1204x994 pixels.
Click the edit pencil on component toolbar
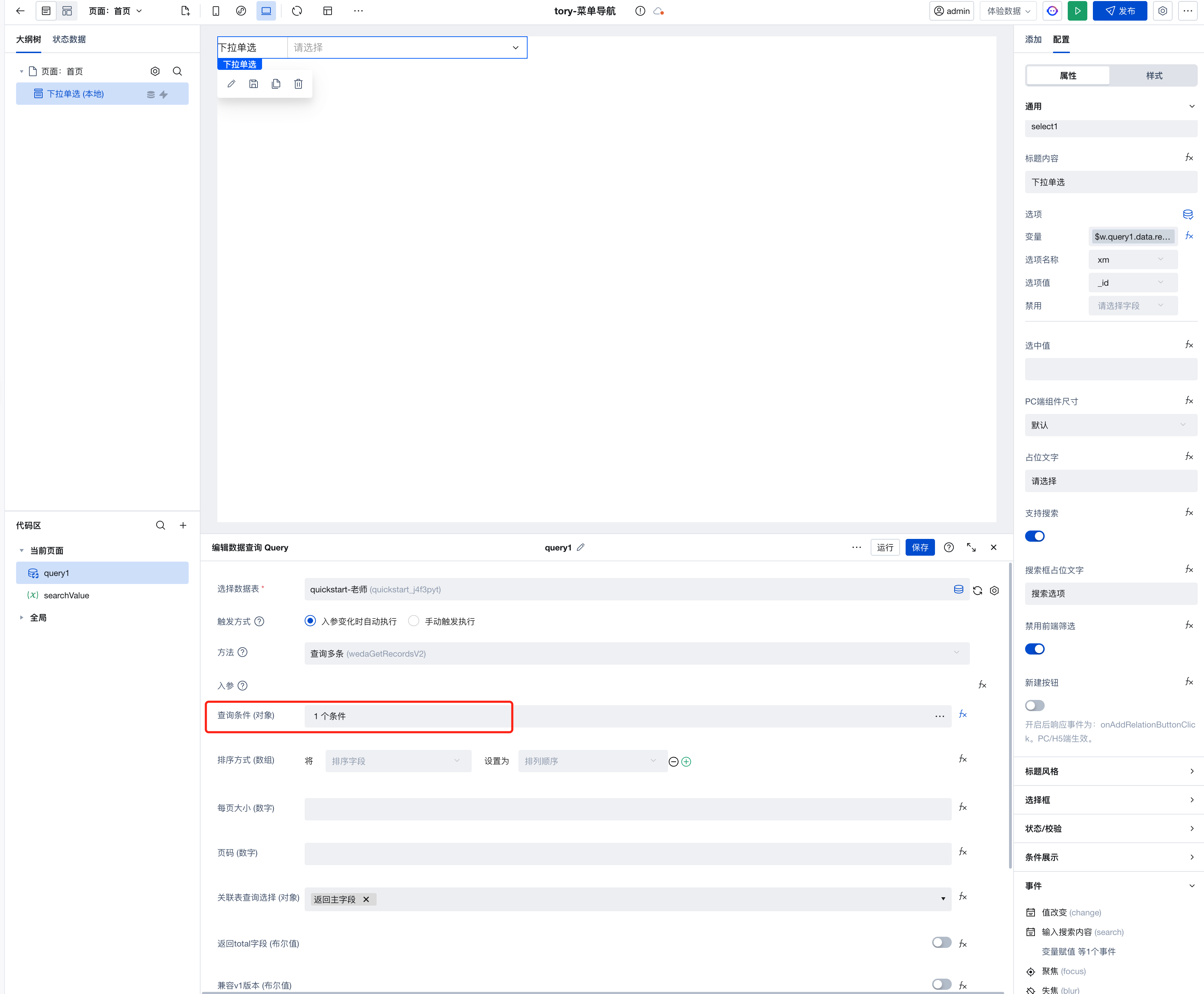(231, 83)
